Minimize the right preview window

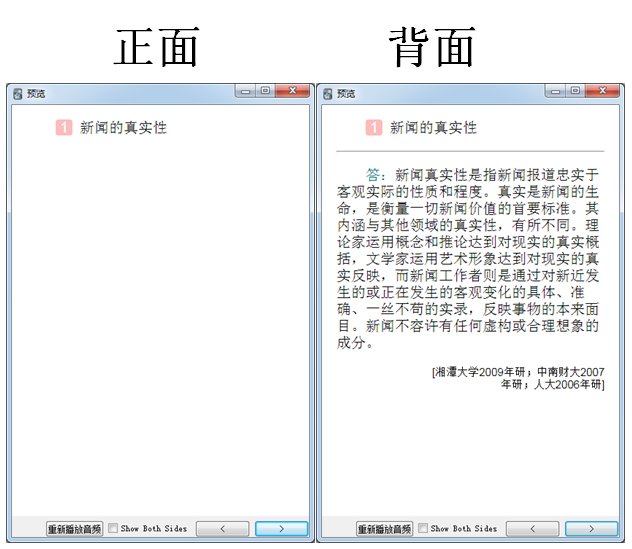coord(555,91)
